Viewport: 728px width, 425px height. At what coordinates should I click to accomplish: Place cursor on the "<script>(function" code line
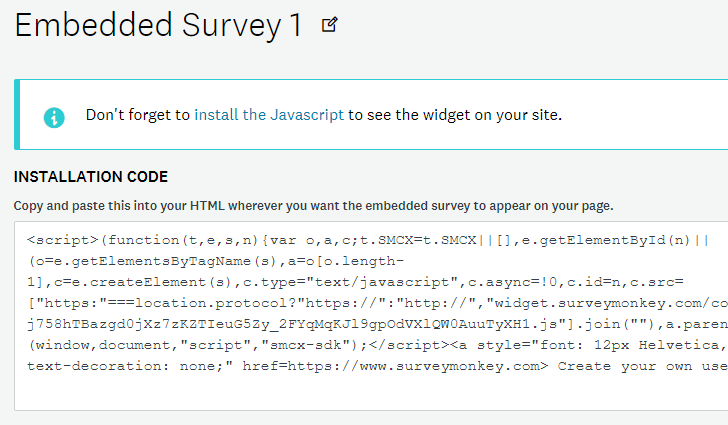click(x=368, y=240)
